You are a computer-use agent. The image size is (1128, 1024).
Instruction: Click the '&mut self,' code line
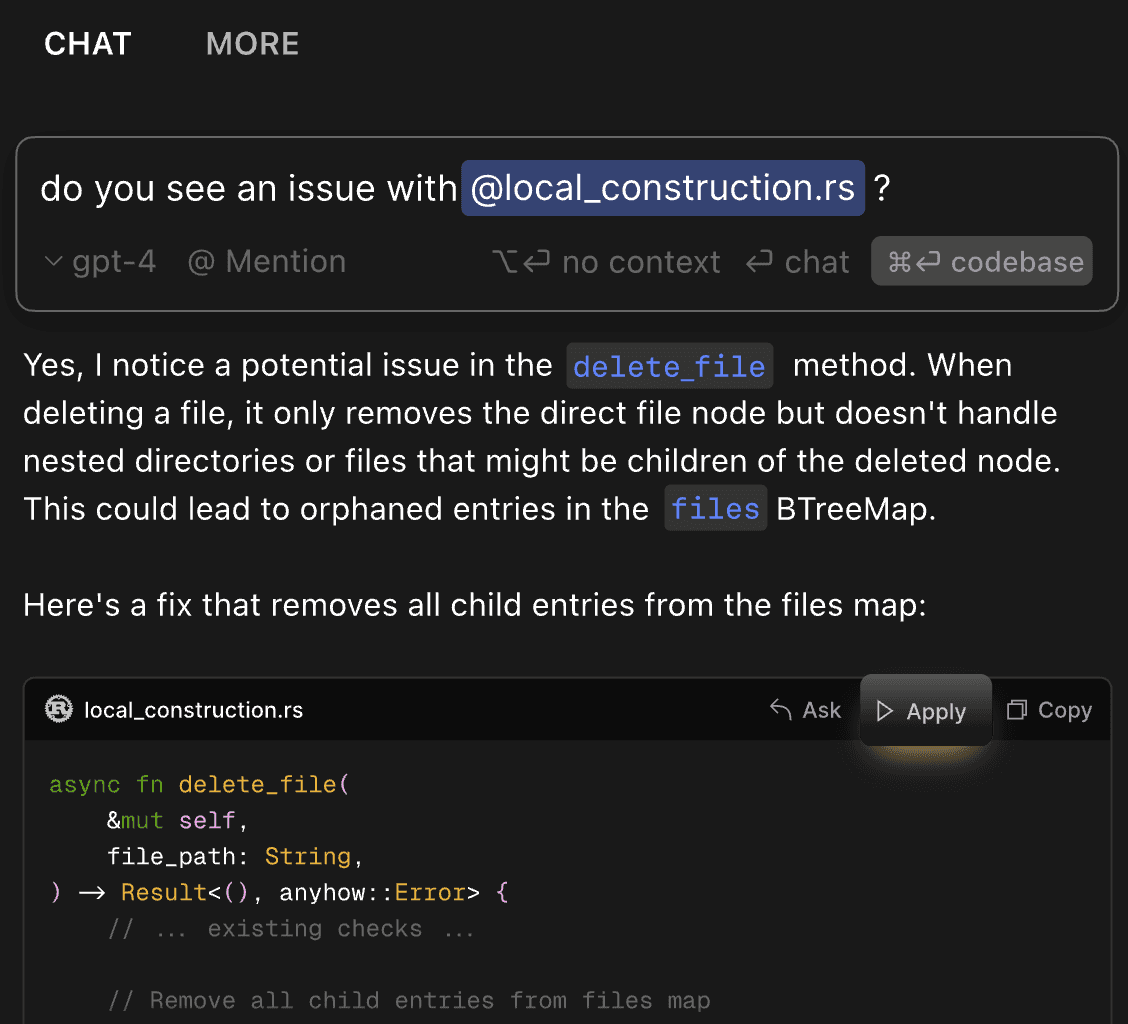click(177, 820)
